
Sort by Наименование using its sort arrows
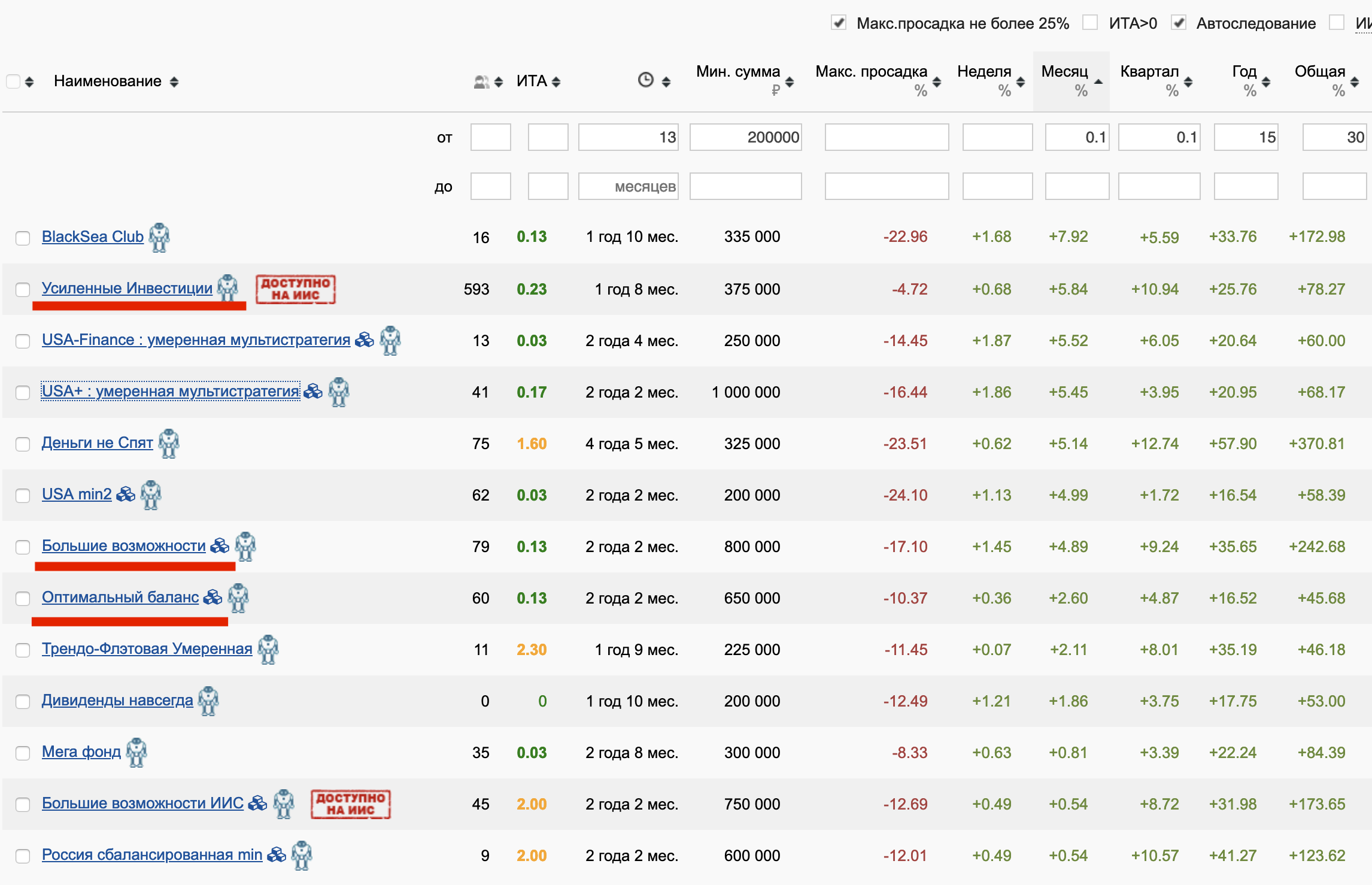[174, 82]
